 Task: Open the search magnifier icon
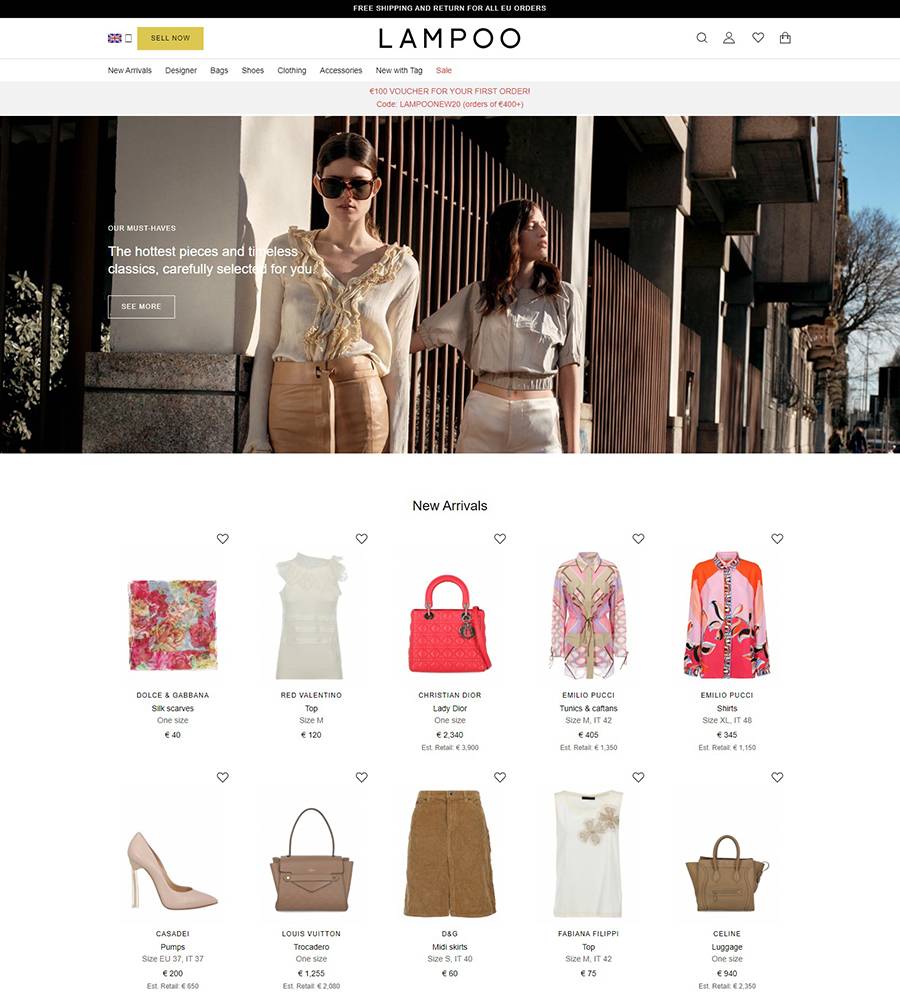702,38
